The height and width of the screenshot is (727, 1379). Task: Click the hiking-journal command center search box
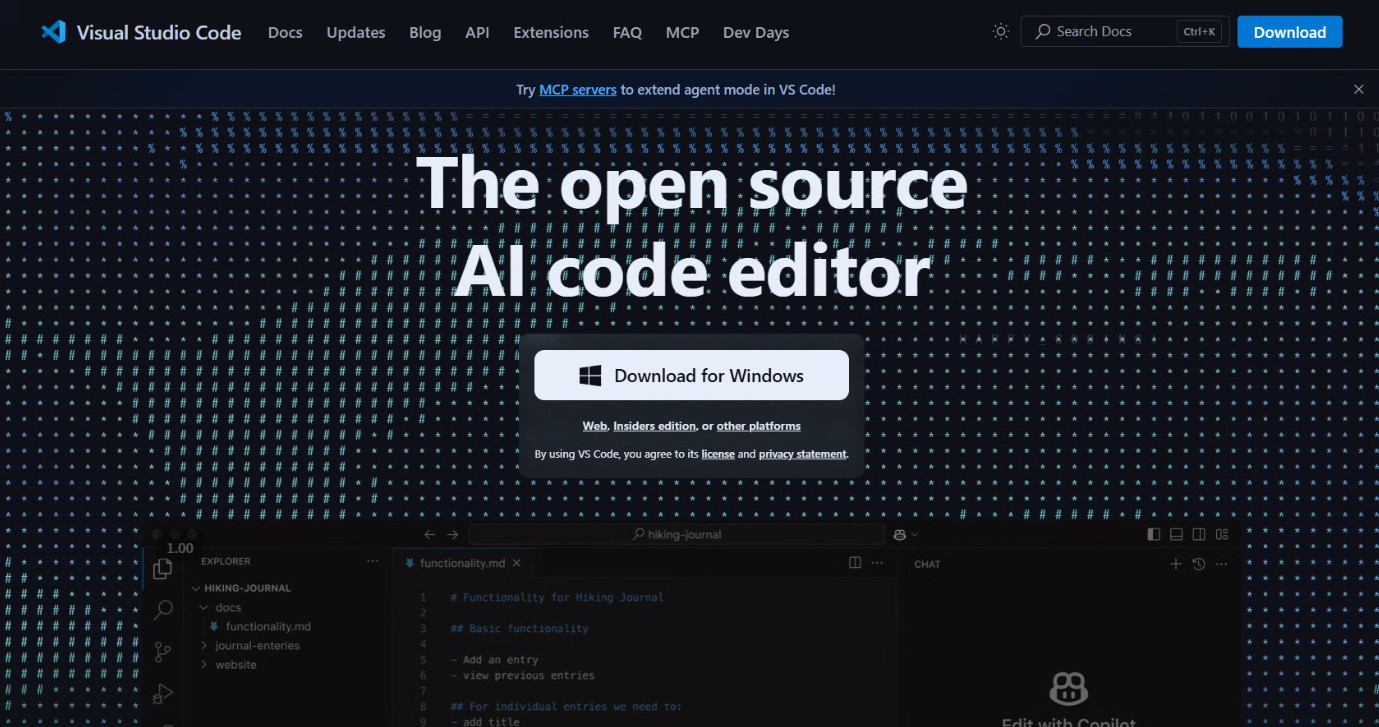click(677, 535)
